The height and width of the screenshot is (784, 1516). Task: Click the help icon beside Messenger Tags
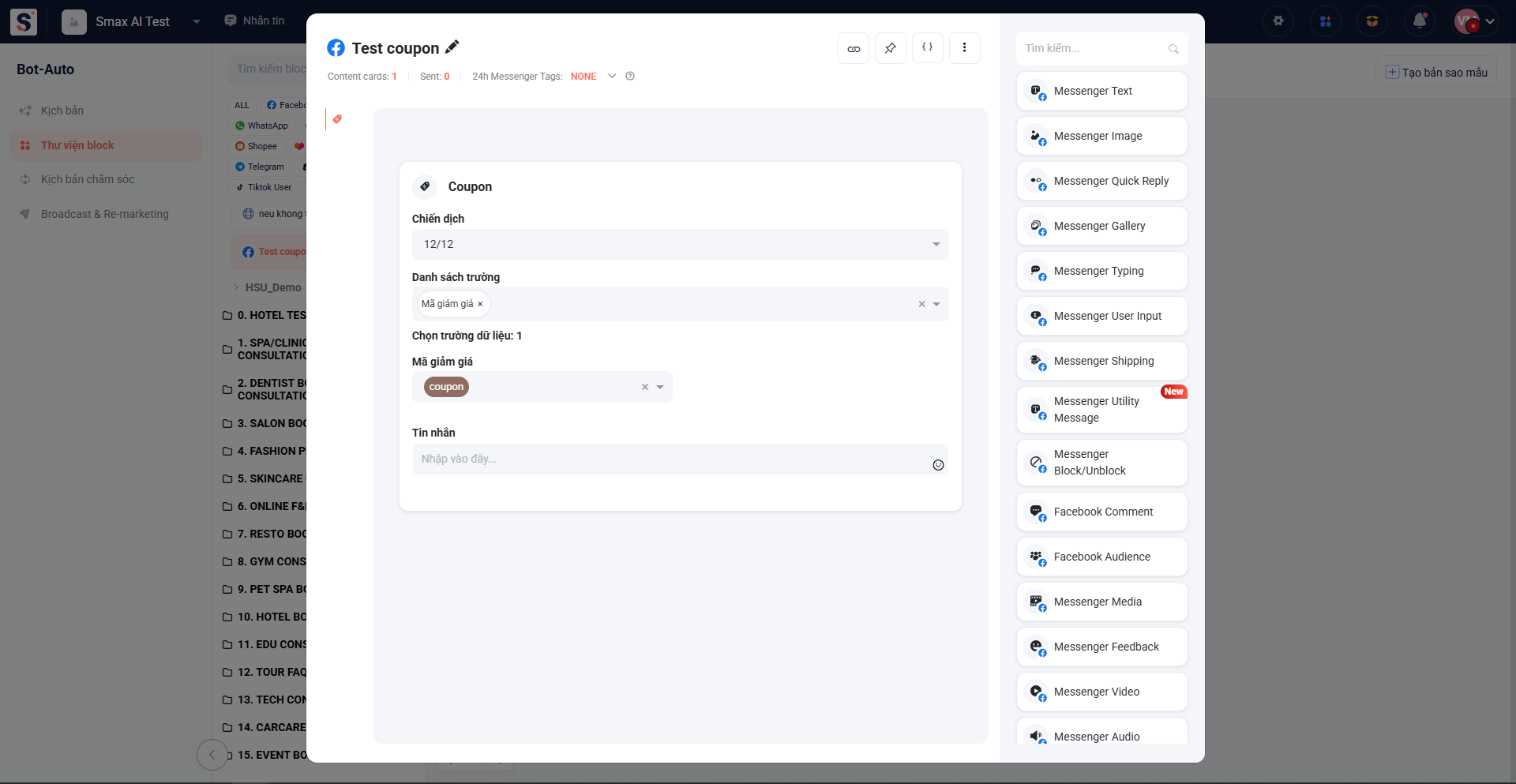(630, 77)
